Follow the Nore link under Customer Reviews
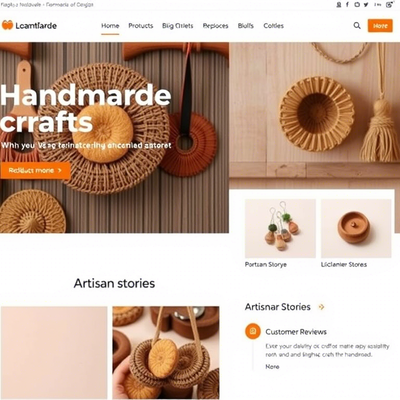400x400 pixels. tap(272, 366)
